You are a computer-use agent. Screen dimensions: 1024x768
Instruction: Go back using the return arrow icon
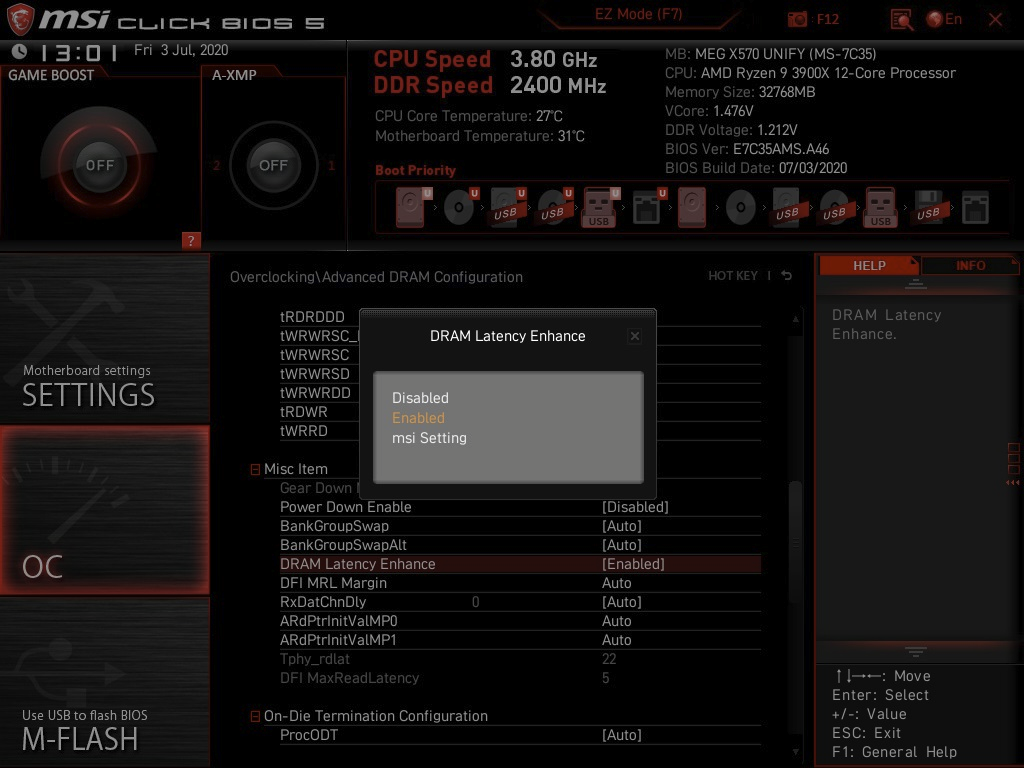[787, 276]
